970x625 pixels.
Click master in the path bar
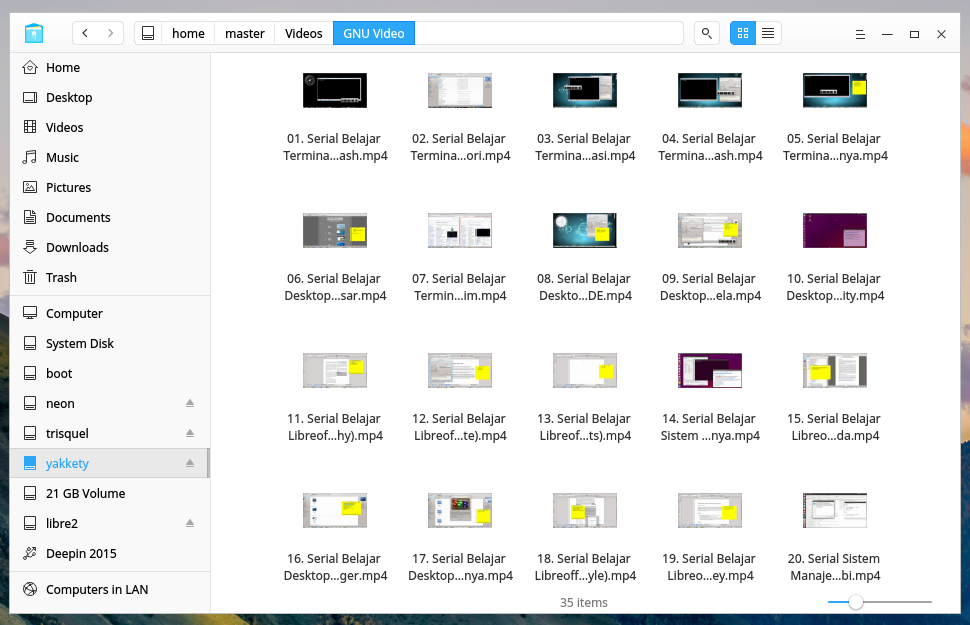pyautogui.click(x=243, y=33)
